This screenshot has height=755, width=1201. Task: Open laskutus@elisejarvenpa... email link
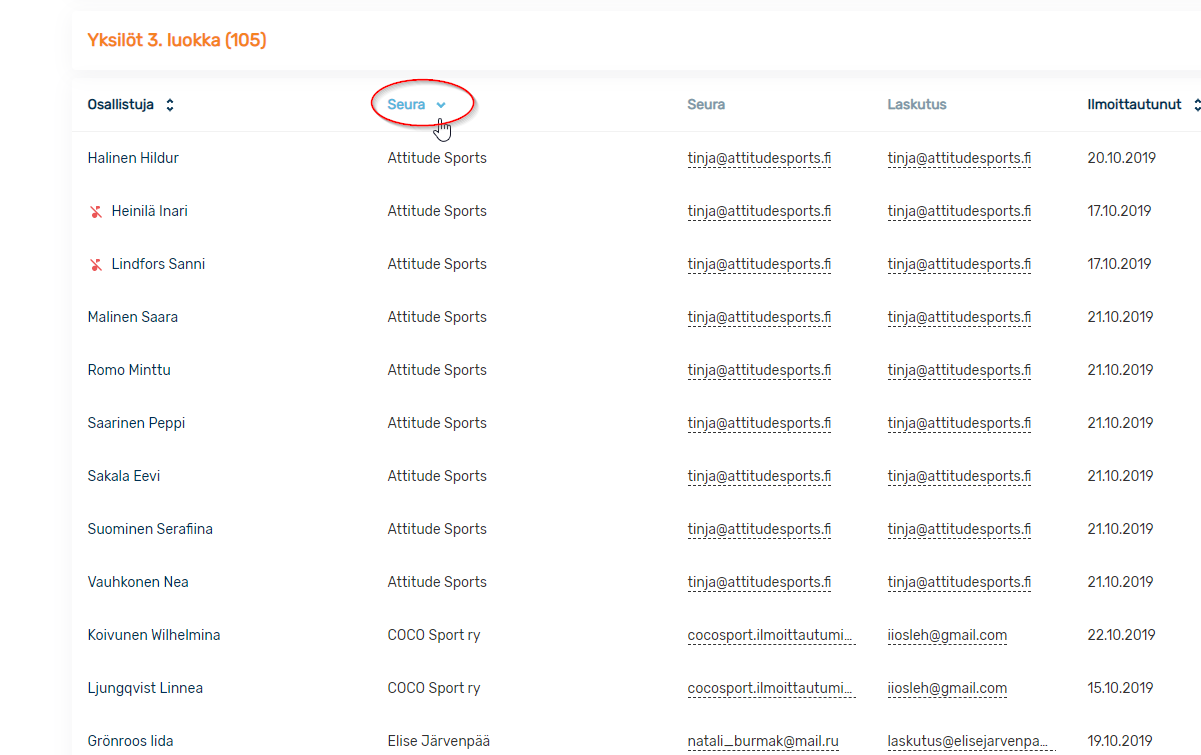971,741
